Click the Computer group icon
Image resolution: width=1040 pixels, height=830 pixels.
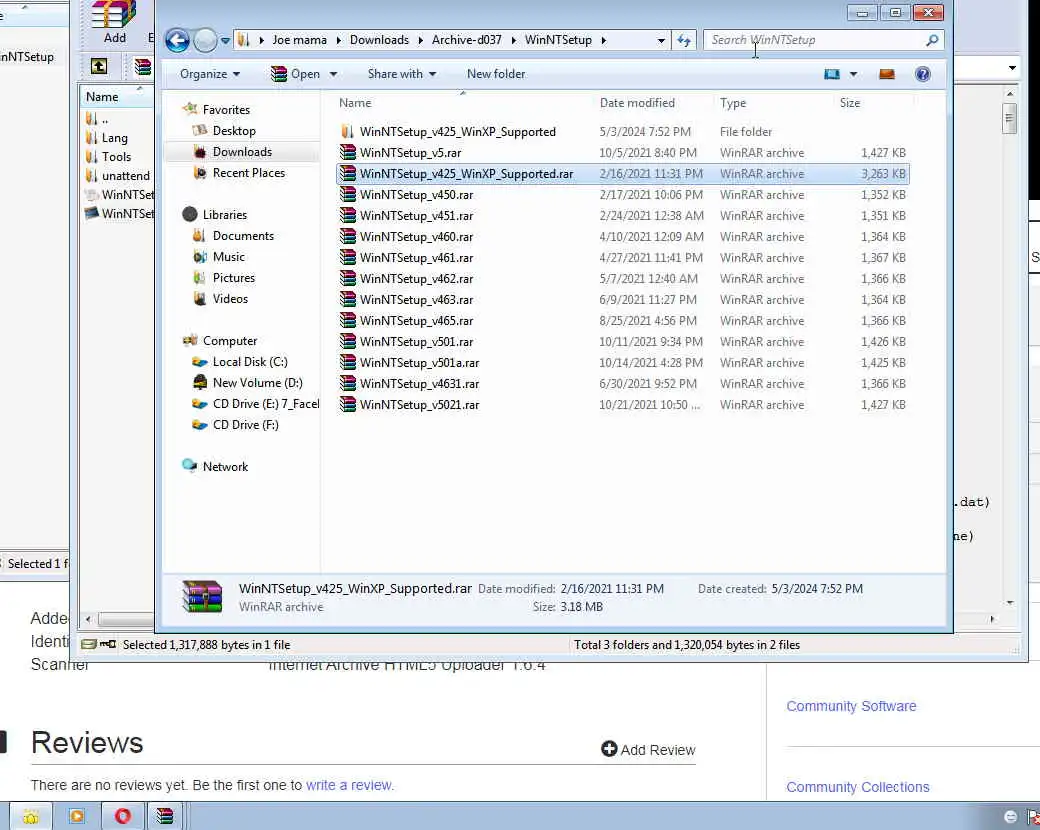pos(190,340)
